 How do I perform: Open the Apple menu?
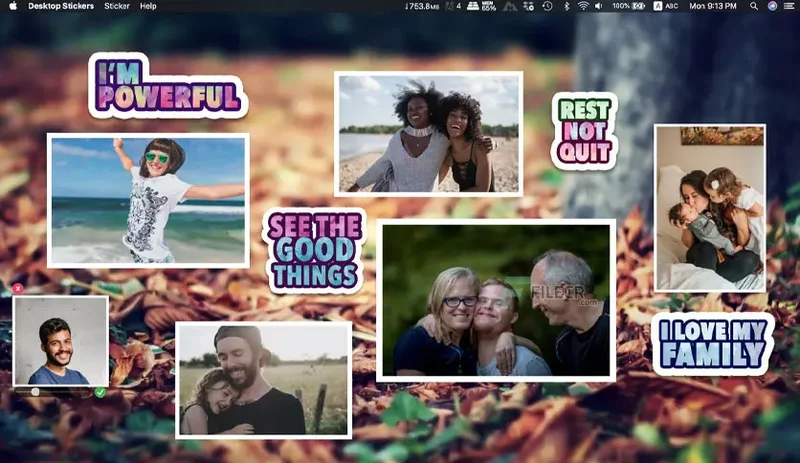pos(13,6)
